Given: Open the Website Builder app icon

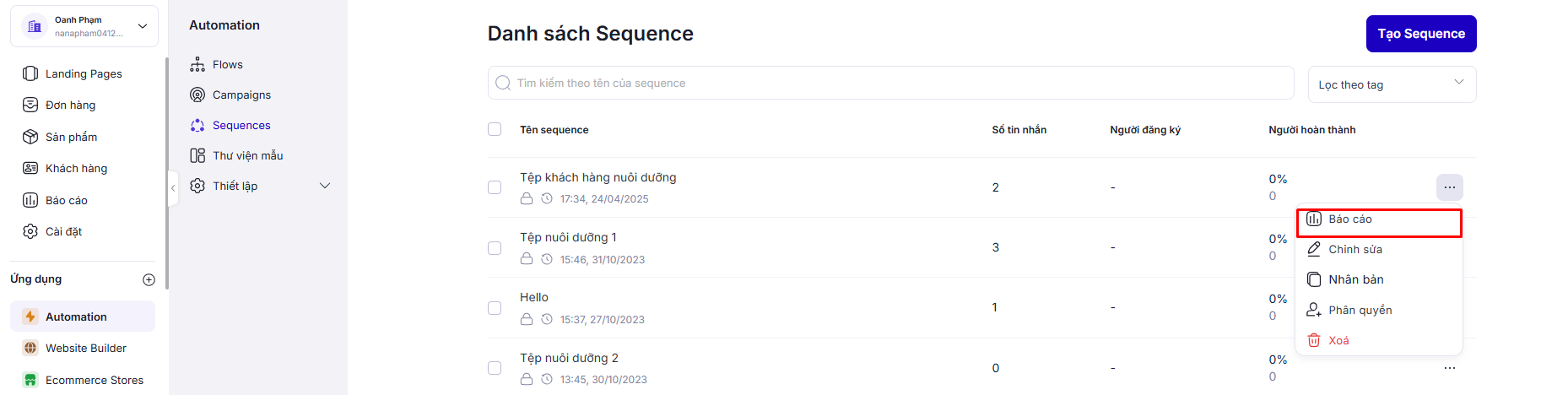Looking at the screenshot, I should tap(30, 348).
